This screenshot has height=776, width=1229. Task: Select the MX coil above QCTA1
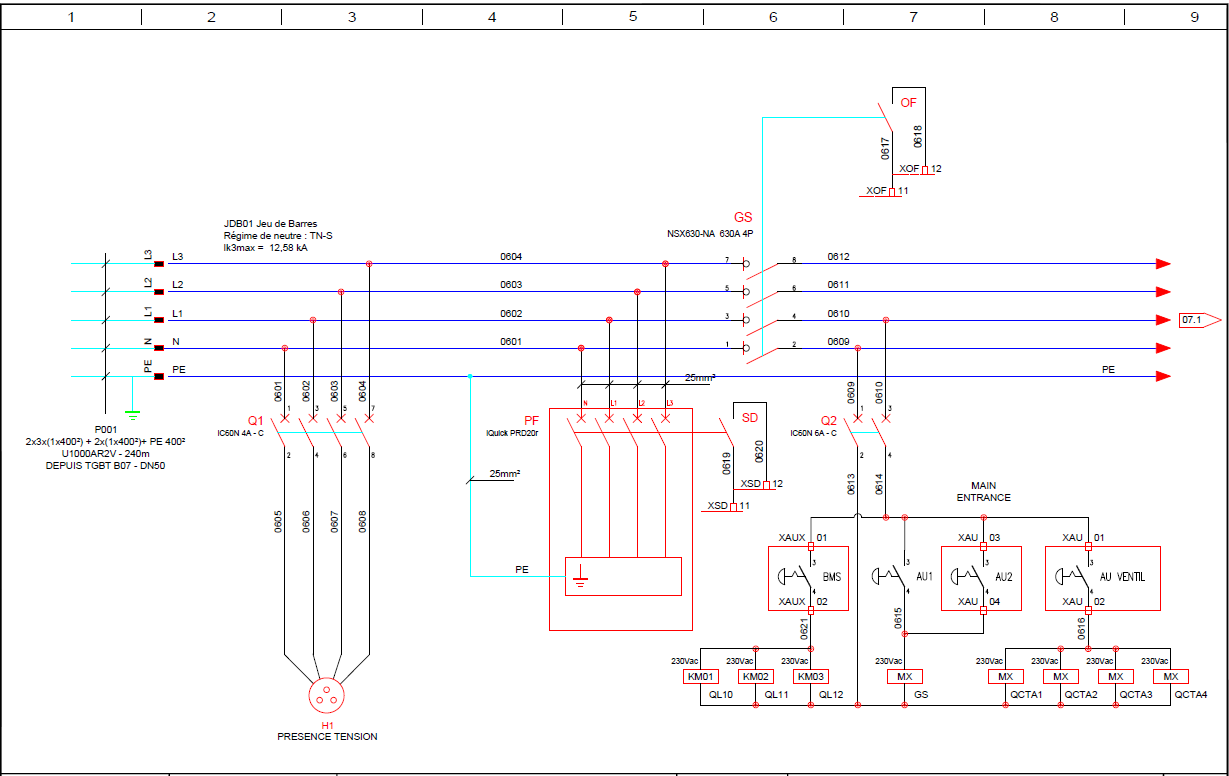(x=1005, y=677)
